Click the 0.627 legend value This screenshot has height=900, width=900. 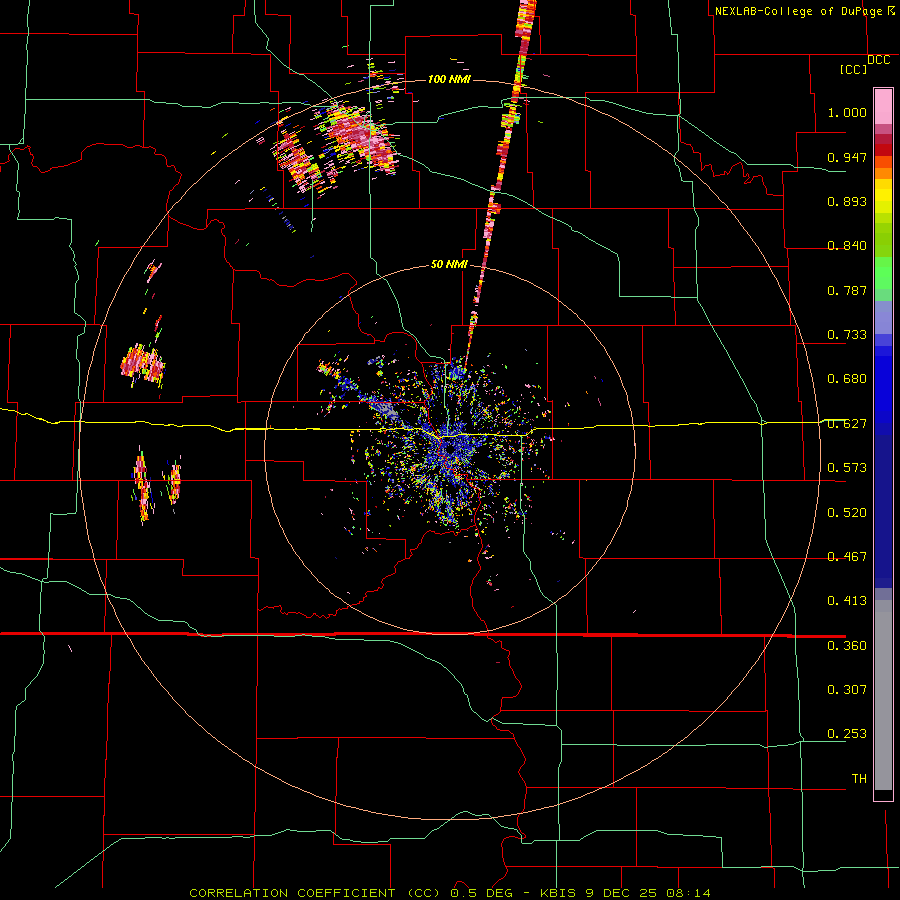tap(847, 424)
